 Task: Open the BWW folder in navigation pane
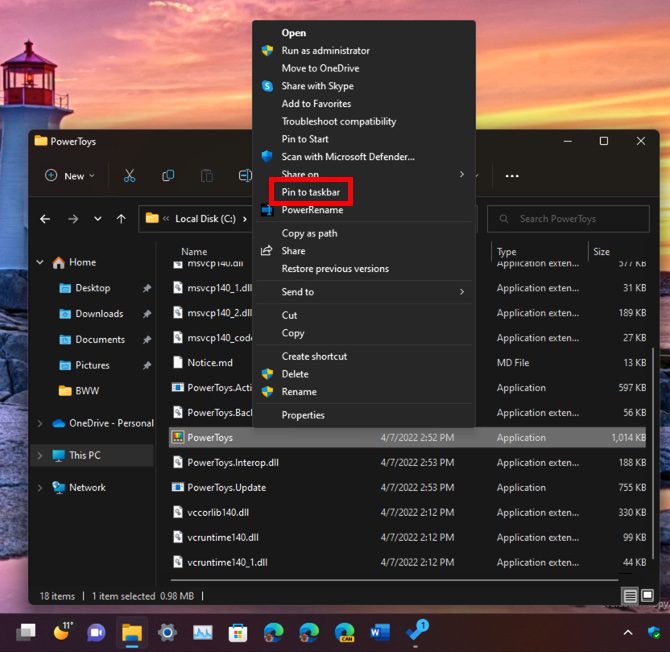pos(87,391)
